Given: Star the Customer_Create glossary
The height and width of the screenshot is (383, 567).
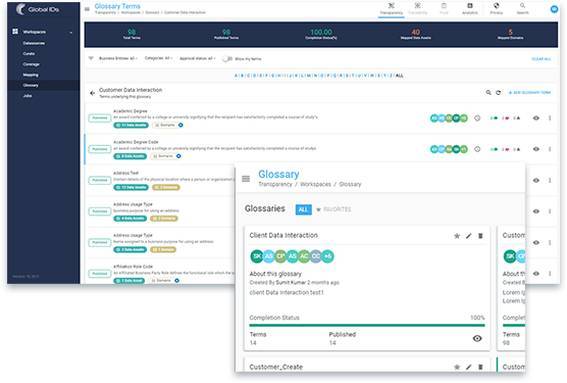Looking at the screenshot, I should (x=457, y=367).
